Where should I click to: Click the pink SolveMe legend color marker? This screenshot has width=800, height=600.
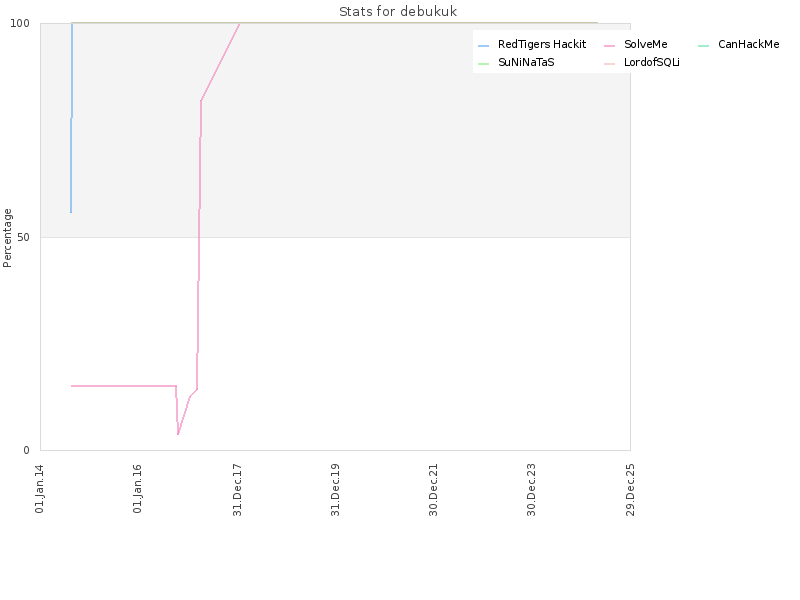click(609, 46)
